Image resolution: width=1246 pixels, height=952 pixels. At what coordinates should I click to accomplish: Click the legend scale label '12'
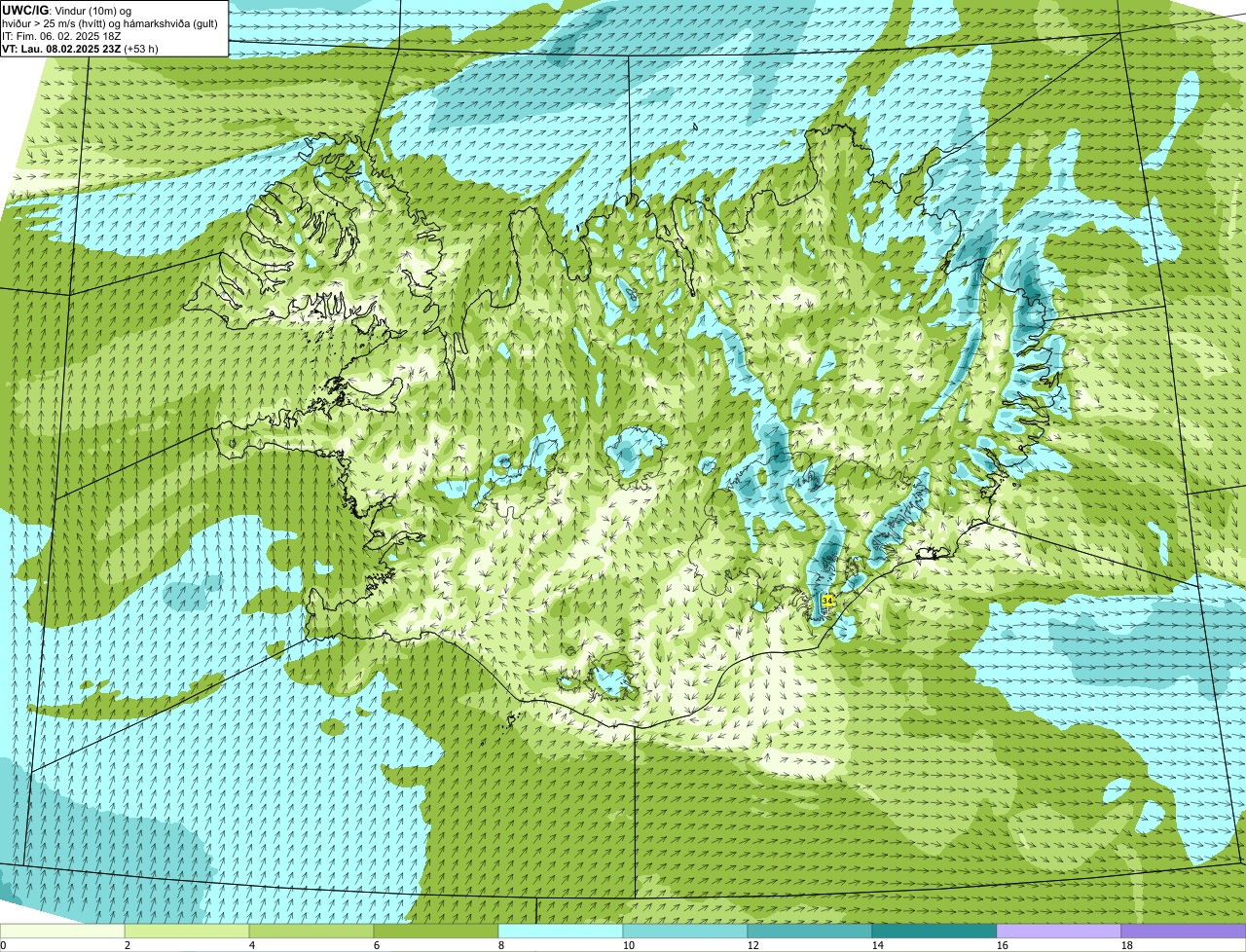(753, 945)
